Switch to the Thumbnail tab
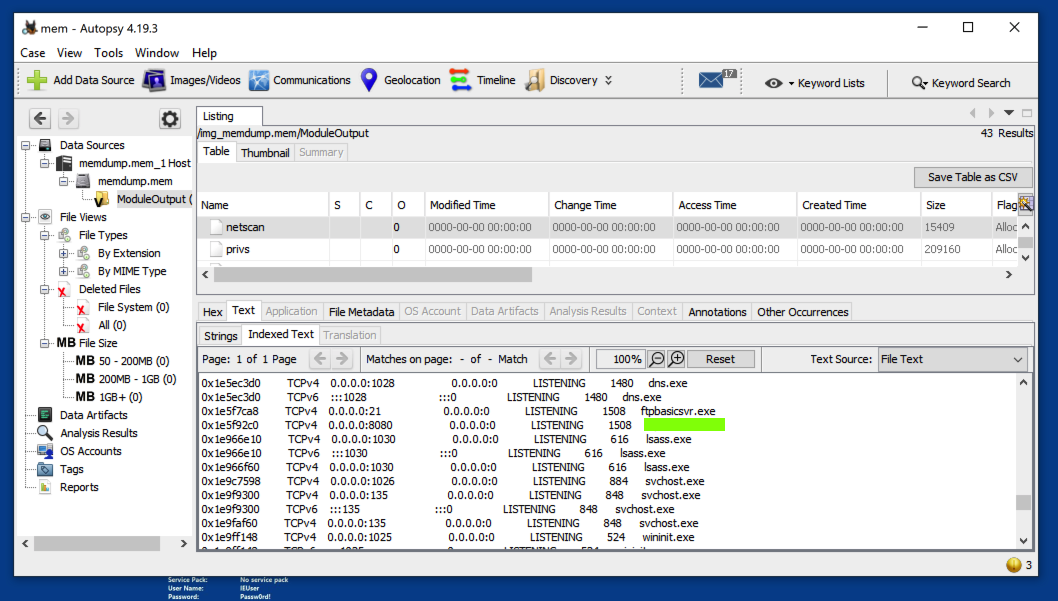The image size is (1058, 601). click(265, 153)
